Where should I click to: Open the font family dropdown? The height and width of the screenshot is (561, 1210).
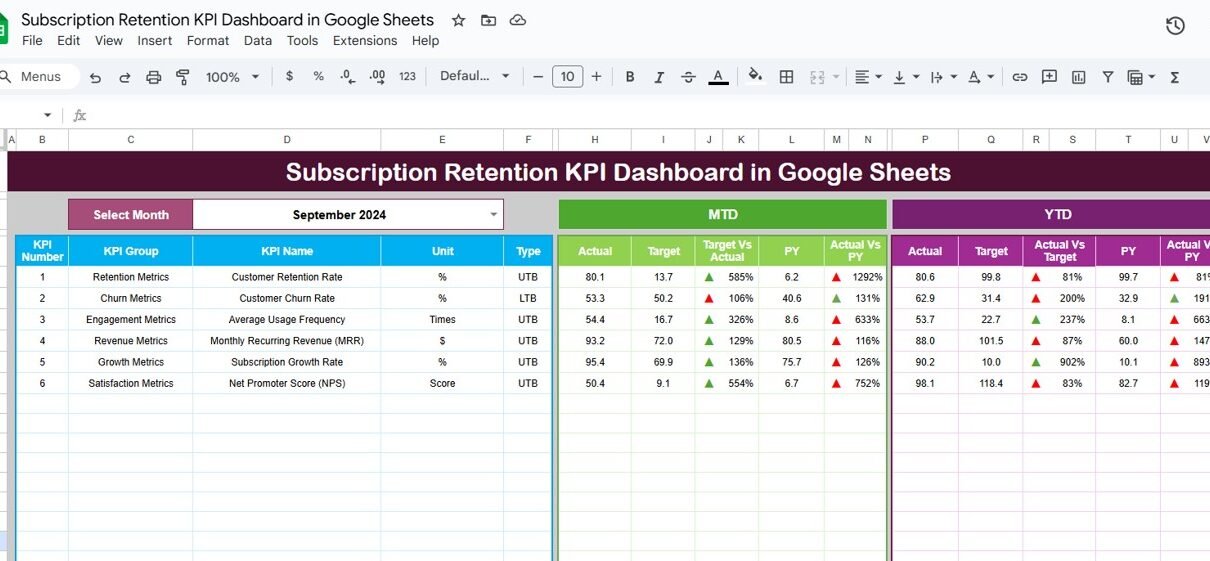point(475,77)
